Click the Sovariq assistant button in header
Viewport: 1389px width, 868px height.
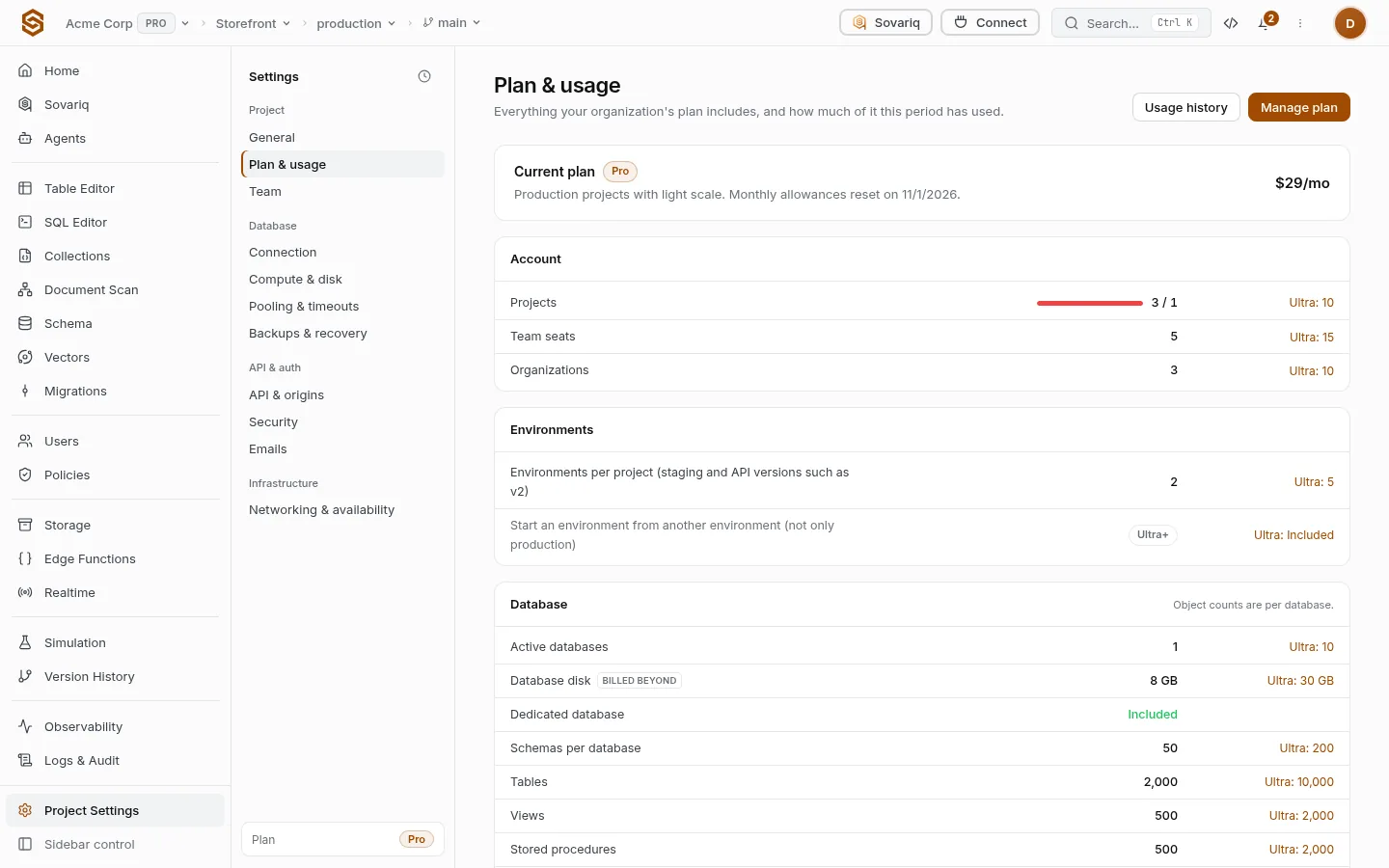point(885,22)
